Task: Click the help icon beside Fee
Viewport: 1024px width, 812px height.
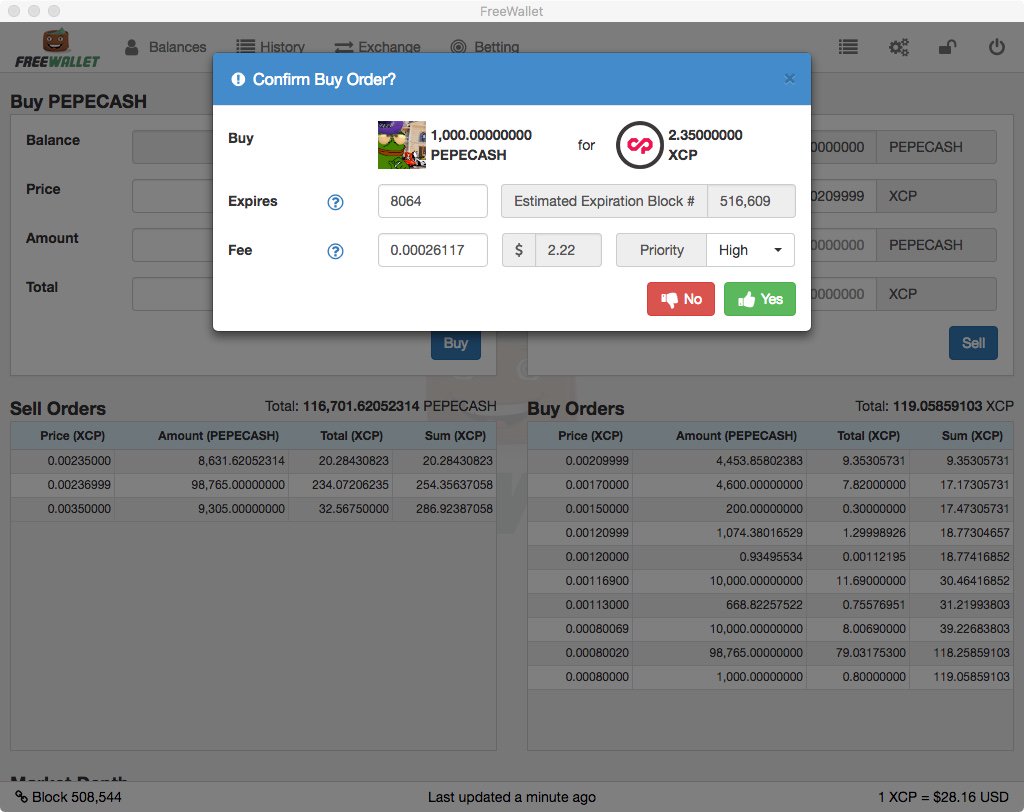Action: click(335, 250)
